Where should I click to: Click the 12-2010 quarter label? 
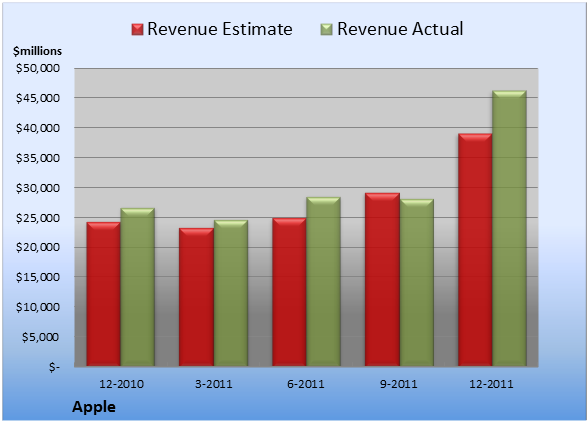[x=121, y=384]
